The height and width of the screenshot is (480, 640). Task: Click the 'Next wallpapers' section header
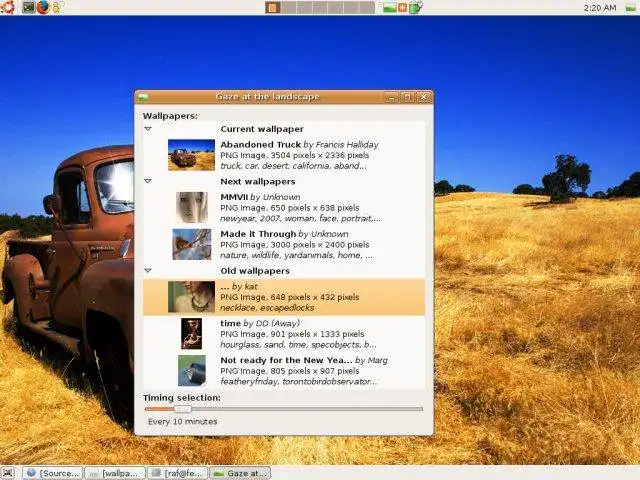pos(258,182)
